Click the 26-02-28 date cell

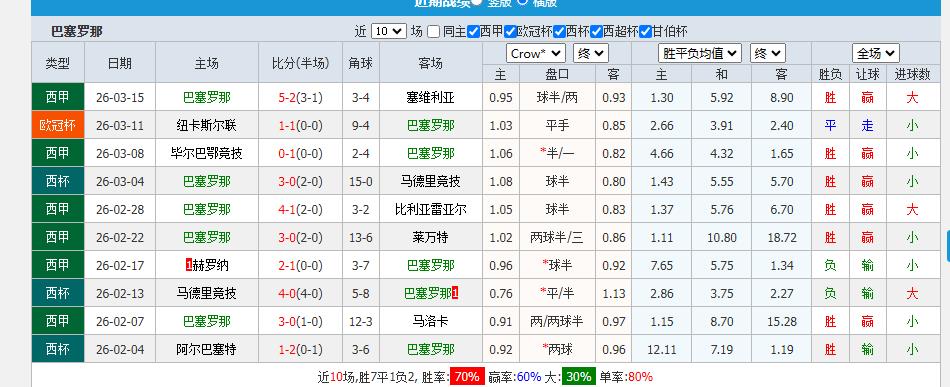(x=120, y=210)
